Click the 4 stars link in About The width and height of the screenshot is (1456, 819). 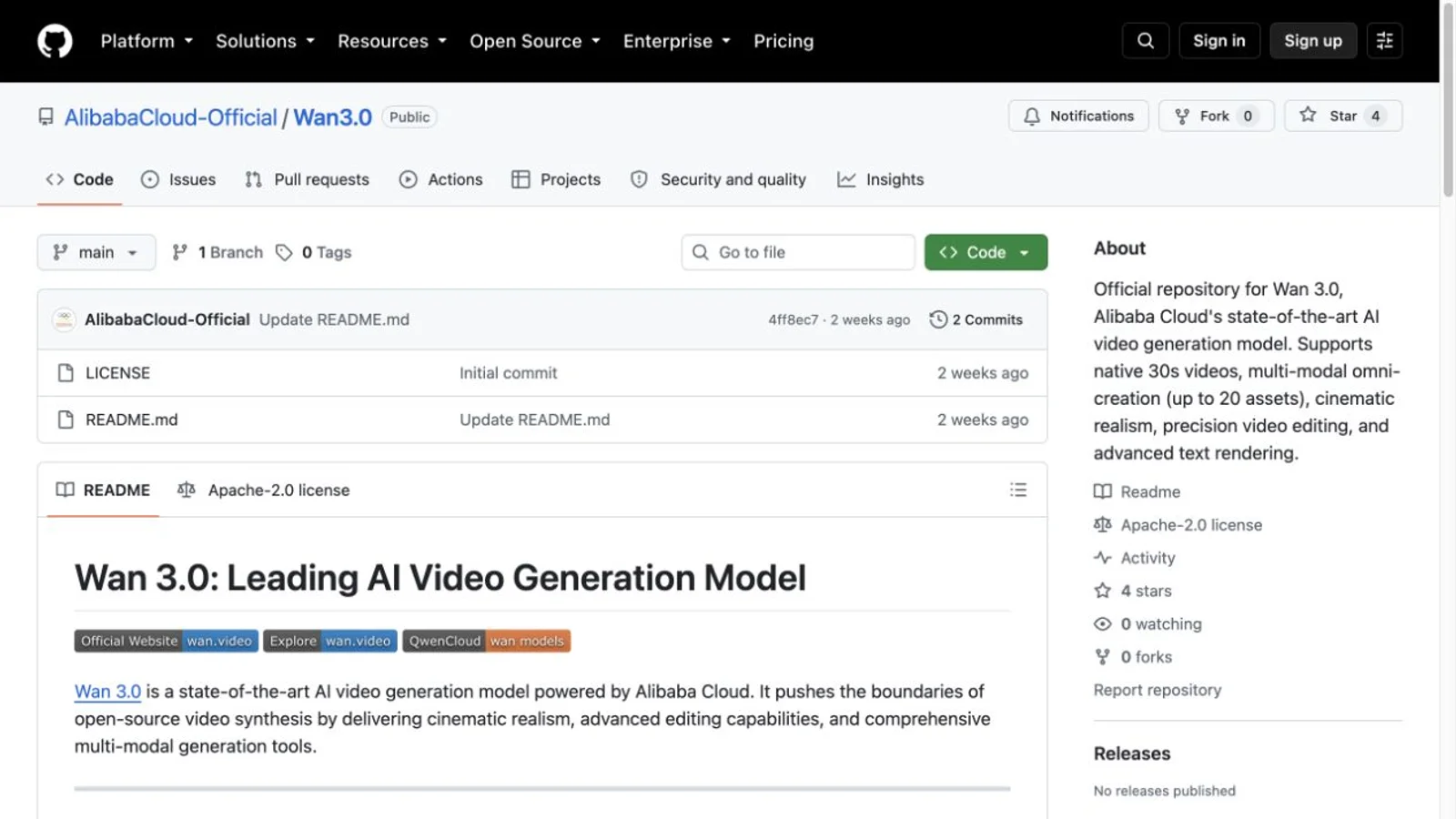(1133, 591)
